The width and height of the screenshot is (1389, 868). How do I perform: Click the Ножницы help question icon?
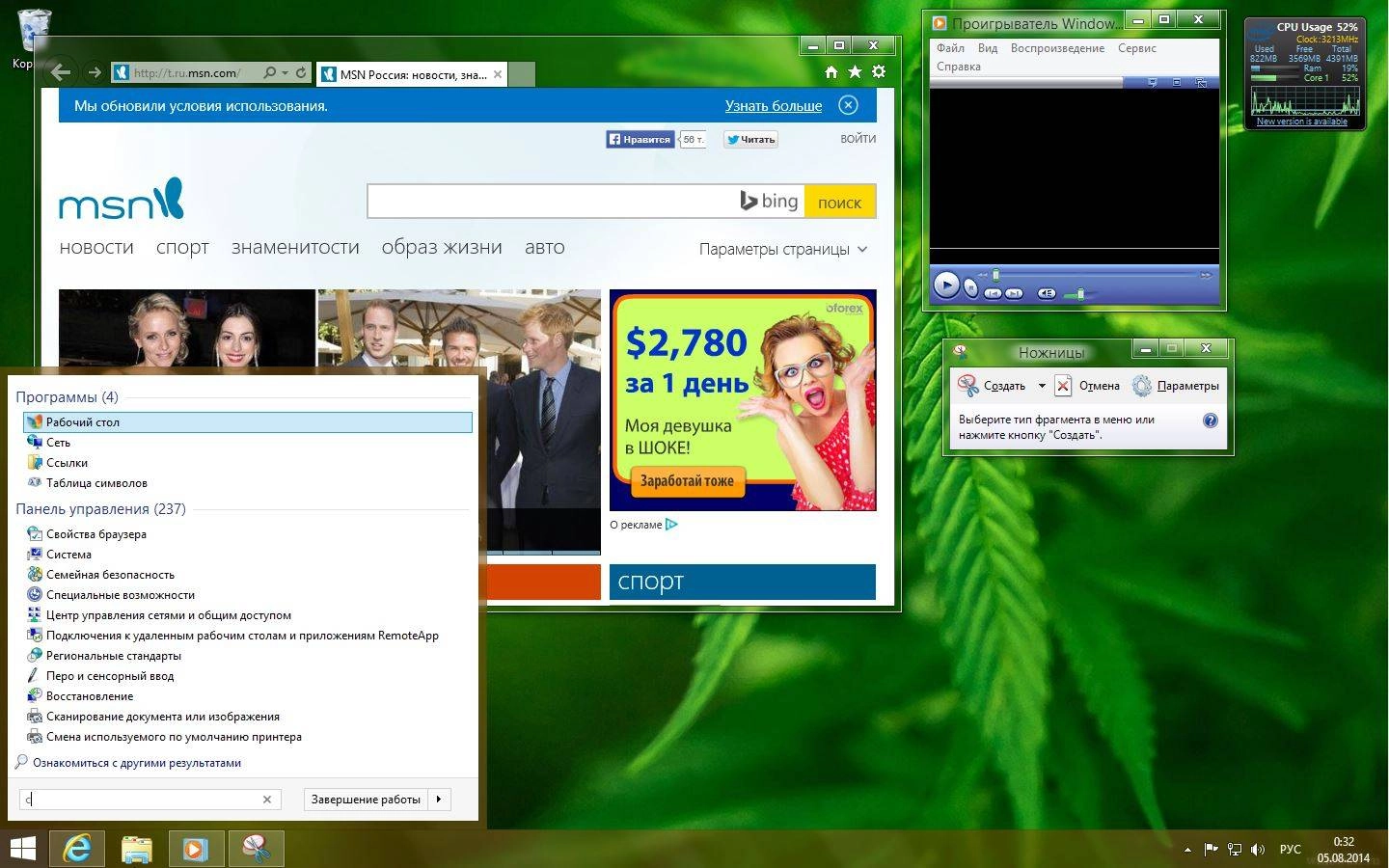[x=1211, y=420]
